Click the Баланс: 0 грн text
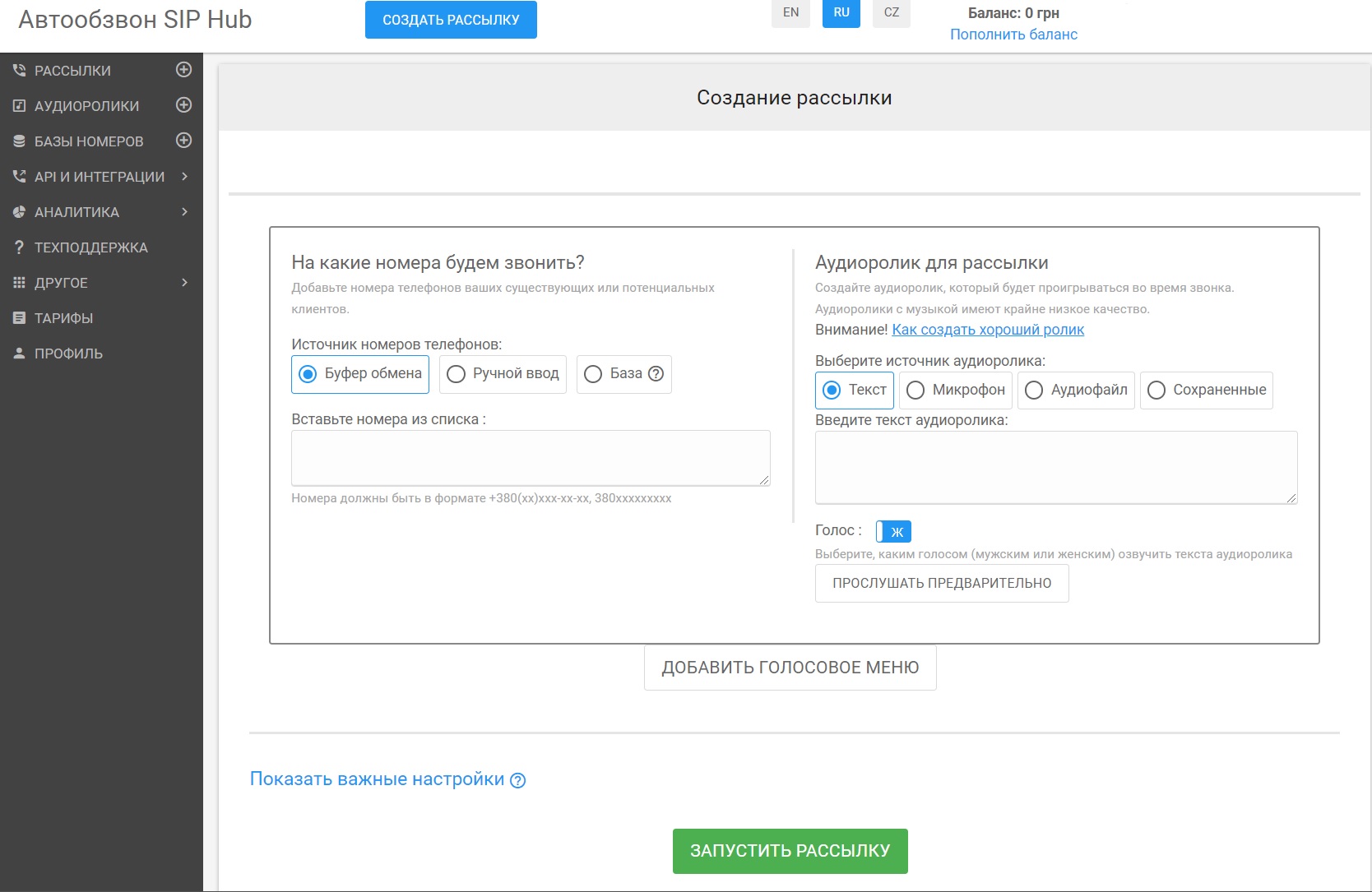Viewport: 1372px width, 892px height. [x=1013, y=13]
